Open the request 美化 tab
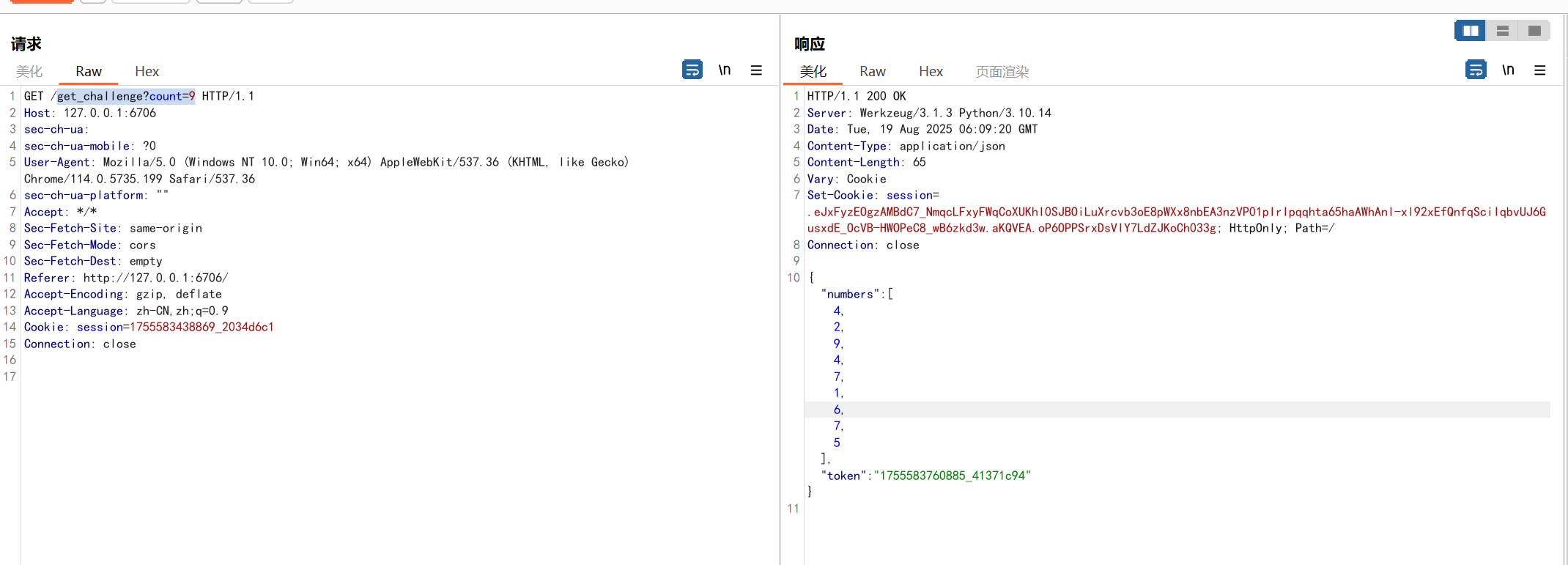 point(29,71)
